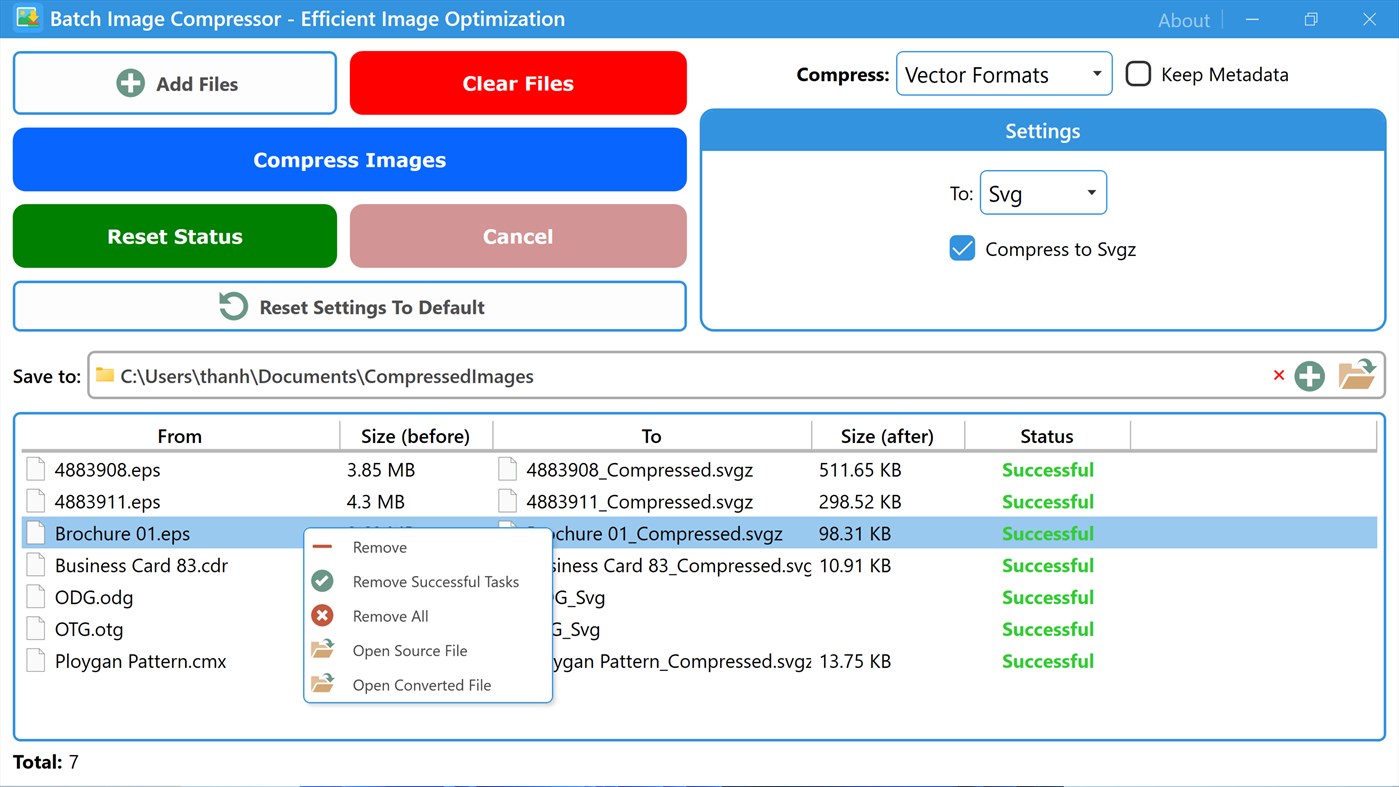
Task: Toggle the Keep Metadata checkbox
Action: click(1138, 74)
